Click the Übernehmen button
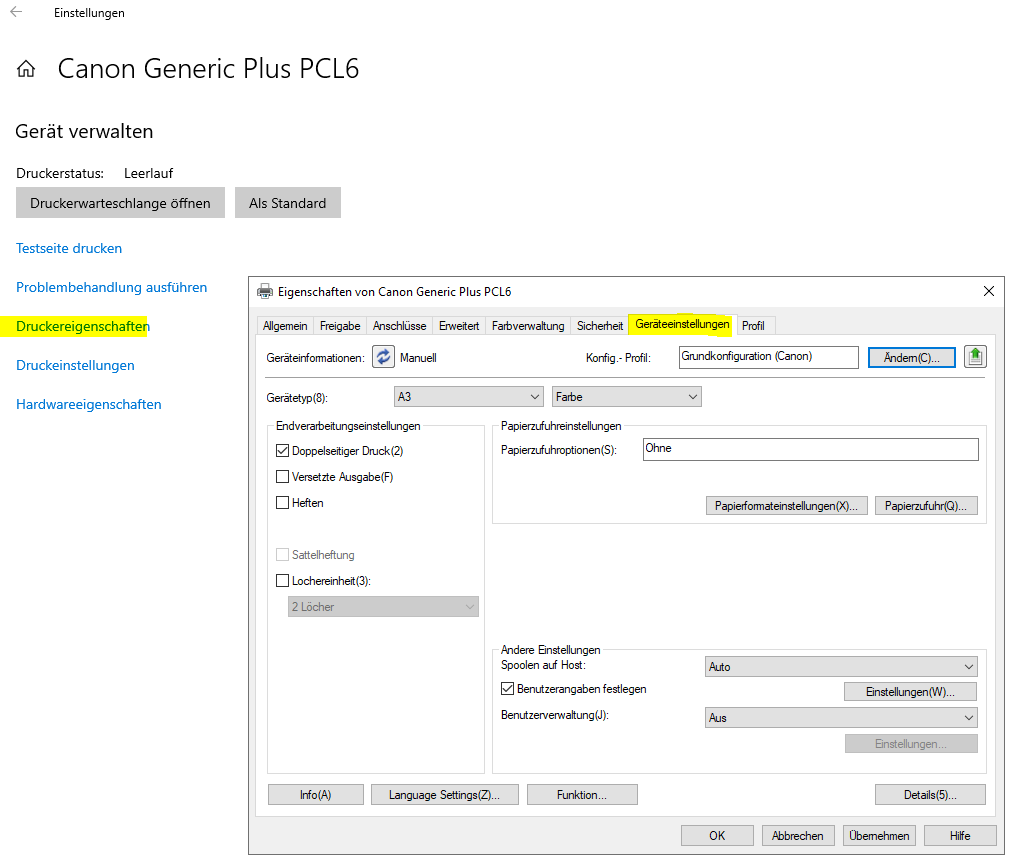Viewport: 1015px width, 866px height. pyautogui.click(x=879, y=836)
